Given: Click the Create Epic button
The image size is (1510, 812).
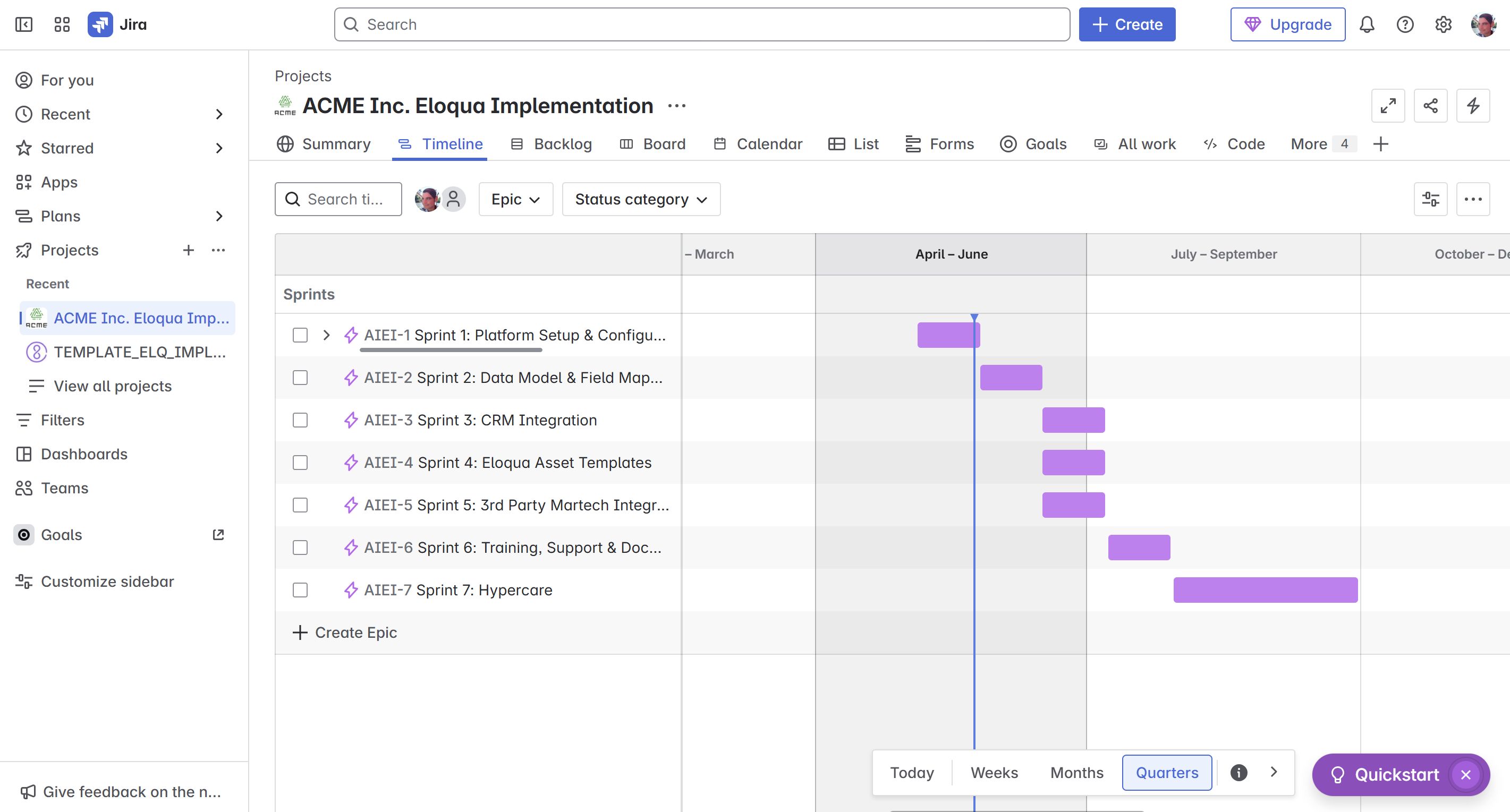Looking at the screenshot, I should [345, 632].
